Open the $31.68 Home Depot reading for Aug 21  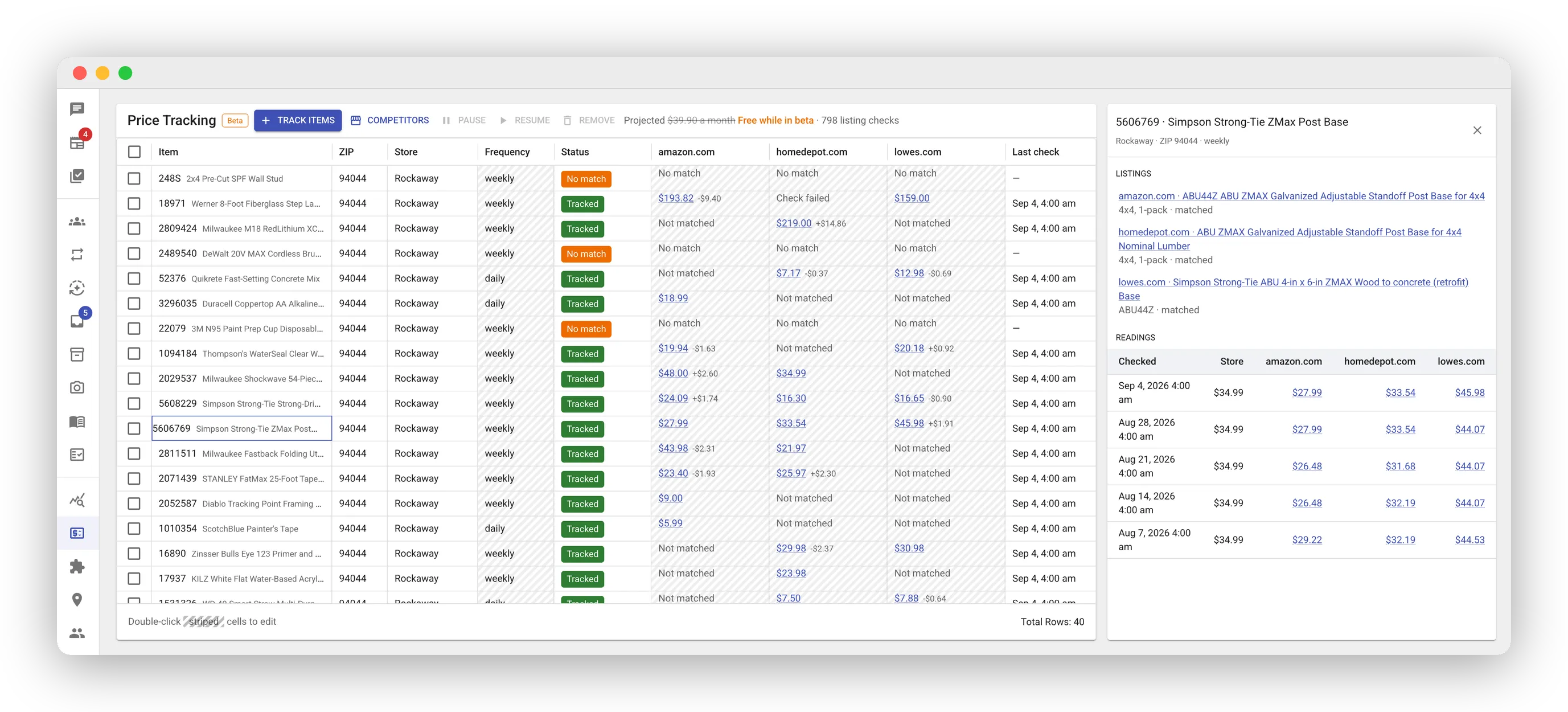(x=1400, y=466)
